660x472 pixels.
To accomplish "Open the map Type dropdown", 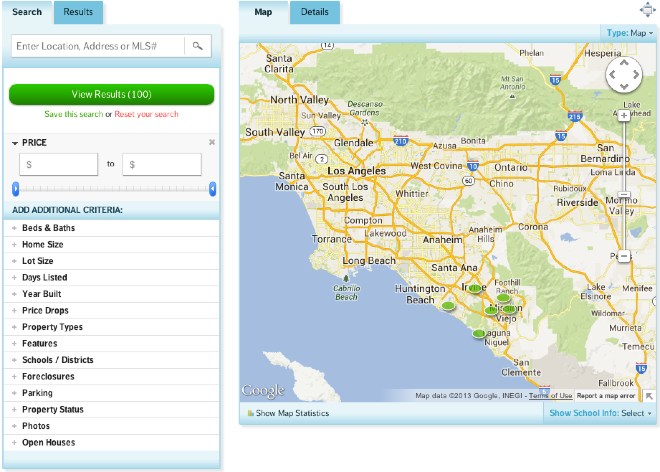I will tap(630, 33).
